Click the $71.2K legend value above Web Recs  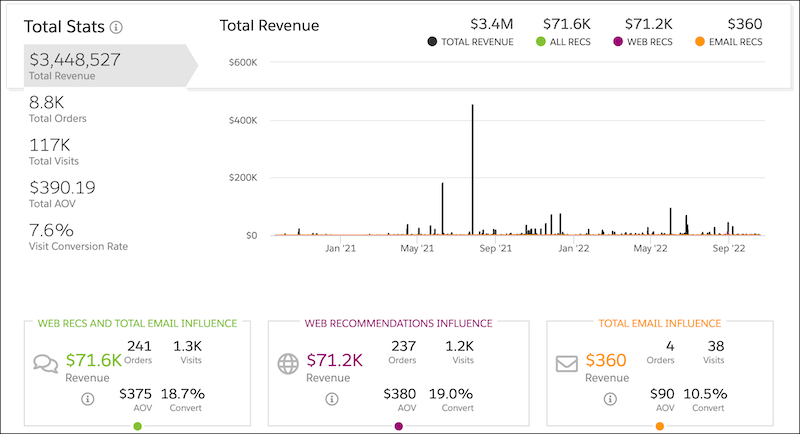648,24
